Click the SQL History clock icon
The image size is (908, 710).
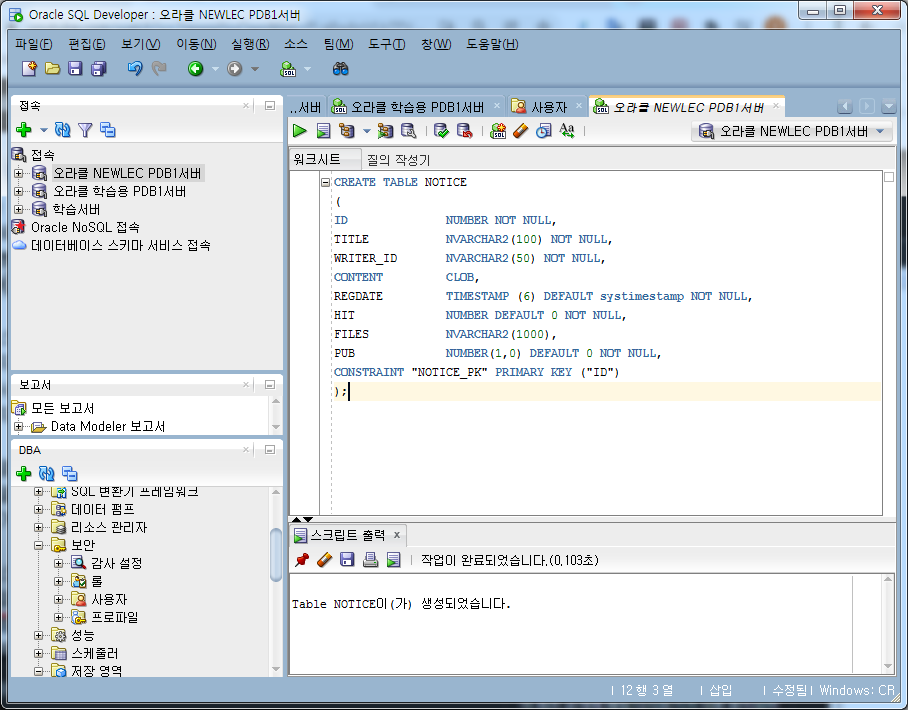pyautogui.click(x=543, y=131)
